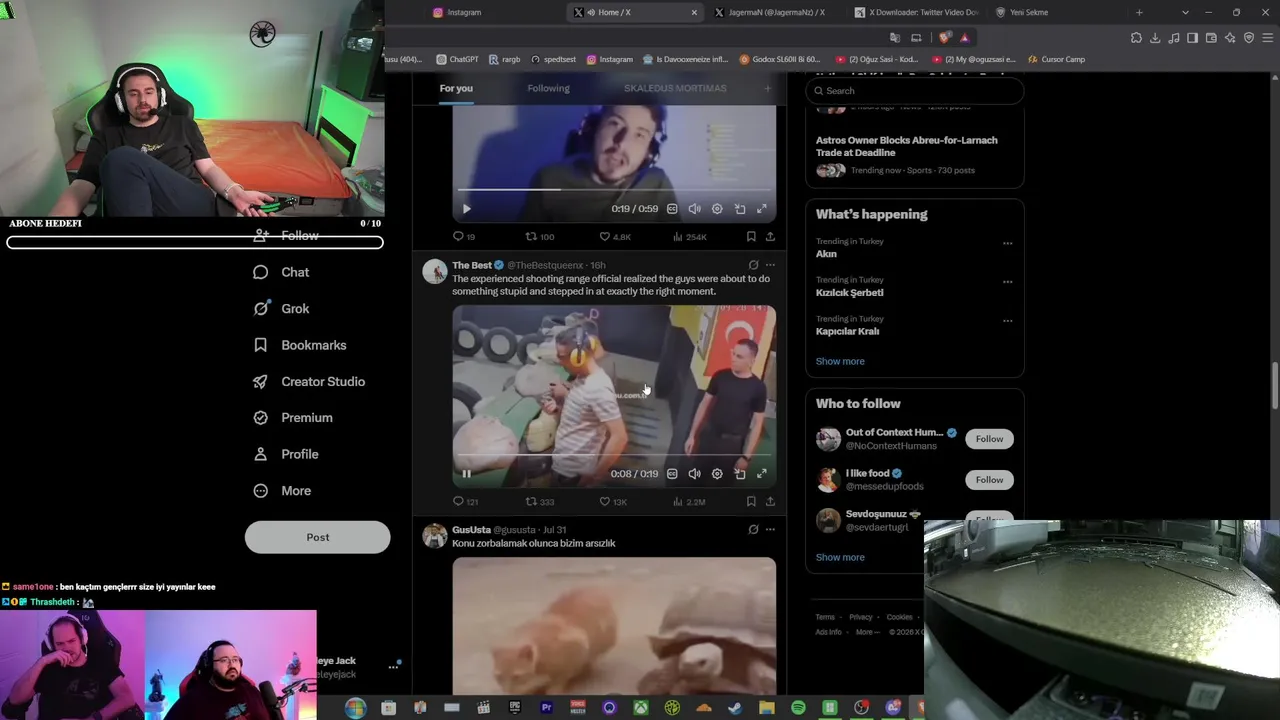The image size is (1280, 720).
Task: Open Premiere Pro from the taskbar
Action: pyautogui.click(x=546, y=708)
